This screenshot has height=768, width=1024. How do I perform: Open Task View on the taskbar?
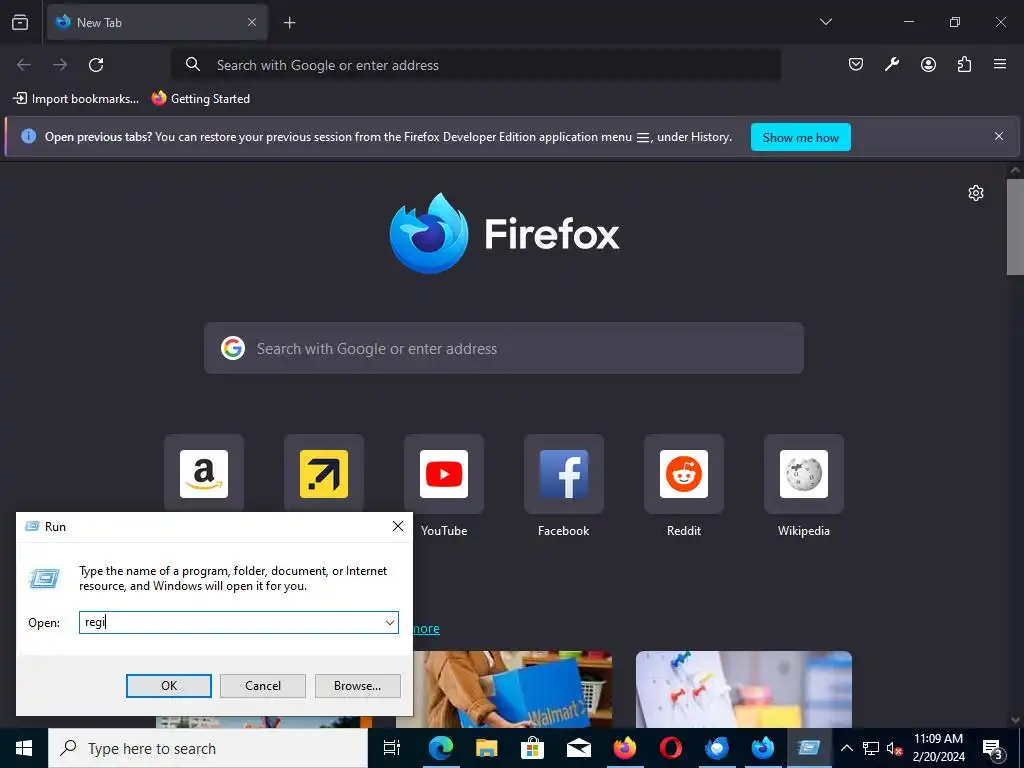392,748
